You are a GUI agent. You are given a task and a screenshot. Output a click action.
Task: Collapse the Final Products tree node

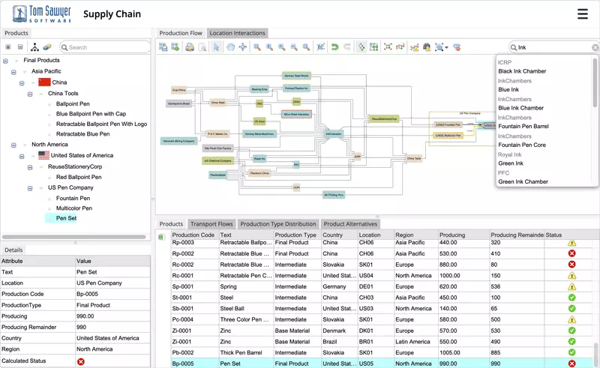[5, 61]
